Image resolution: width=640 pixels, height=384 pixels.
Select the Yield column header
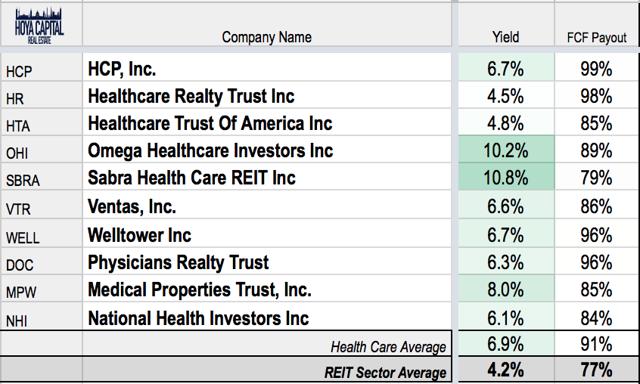coord(506,37)
